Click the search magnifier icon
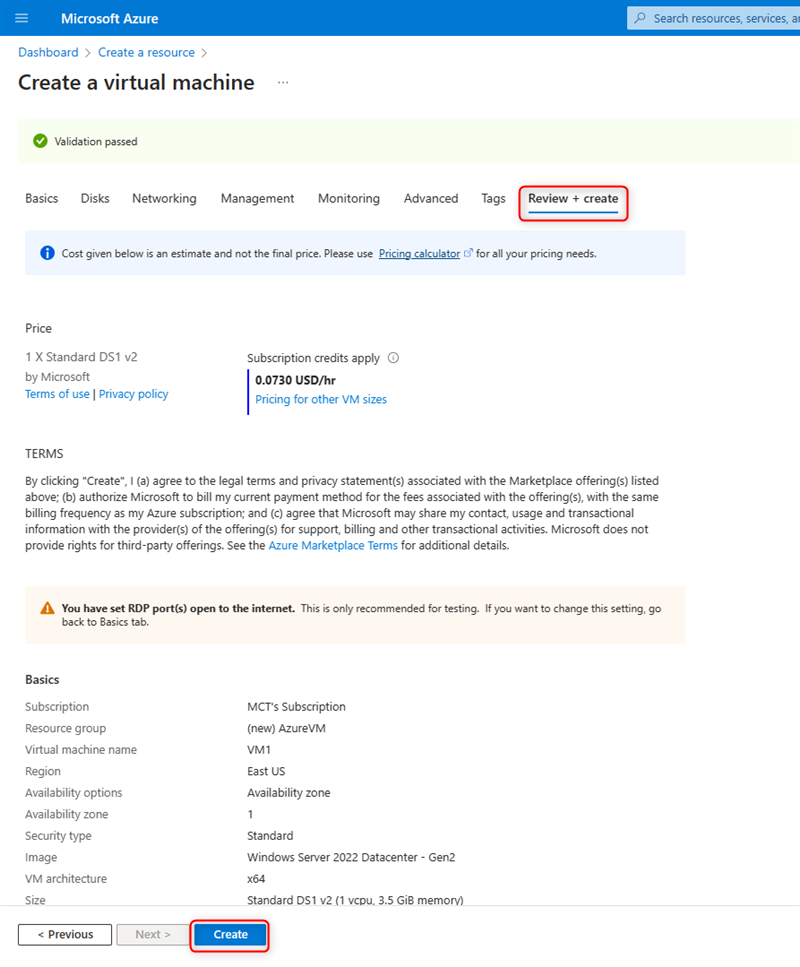The height and width of the screenshot is (967, 800). pyautogui.click(x=639, y=18)
